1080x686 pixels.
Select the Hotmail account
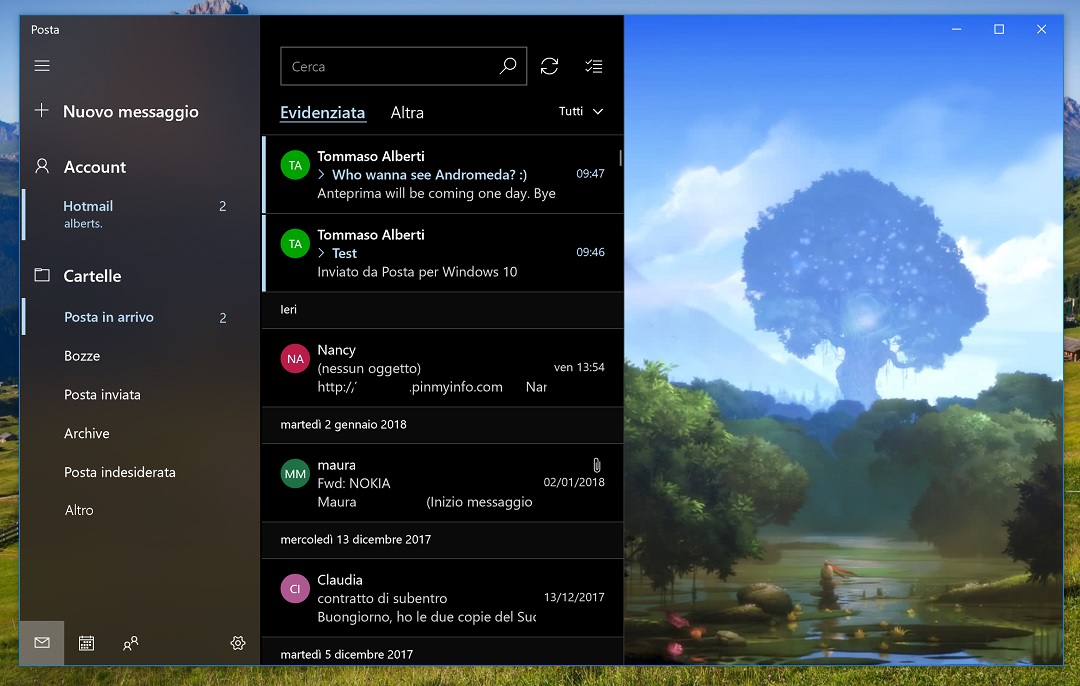141,214
